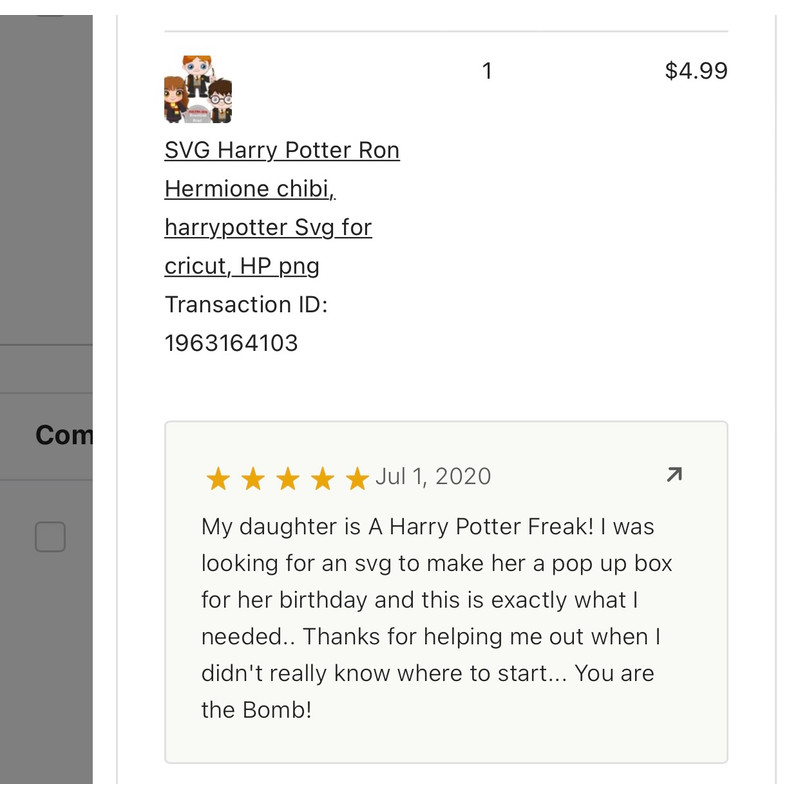Click the 'Transaction ID:' label
The width and height of the screenshot is (800, 800).
coord(246,304)
